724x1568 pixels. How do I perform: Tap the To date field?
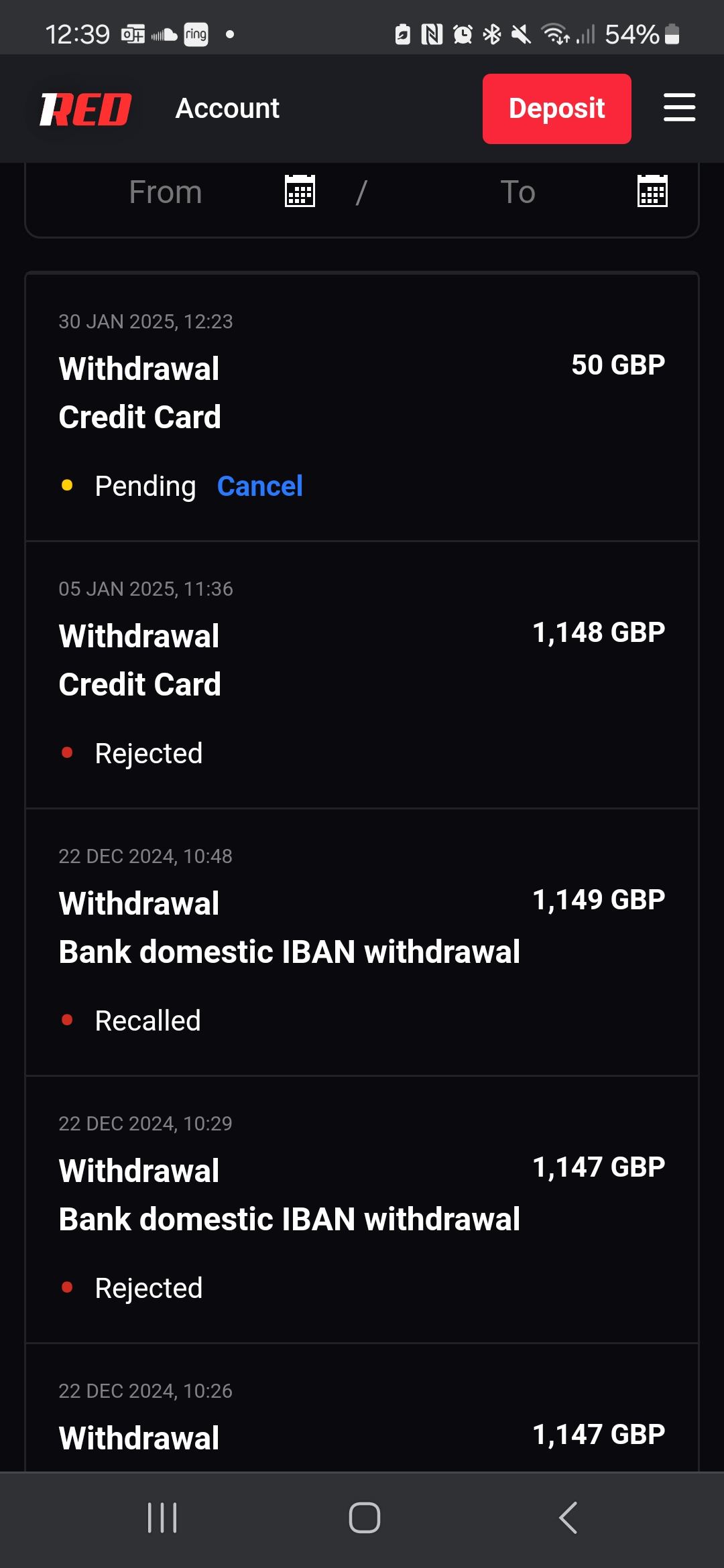(x=518, y=192)
